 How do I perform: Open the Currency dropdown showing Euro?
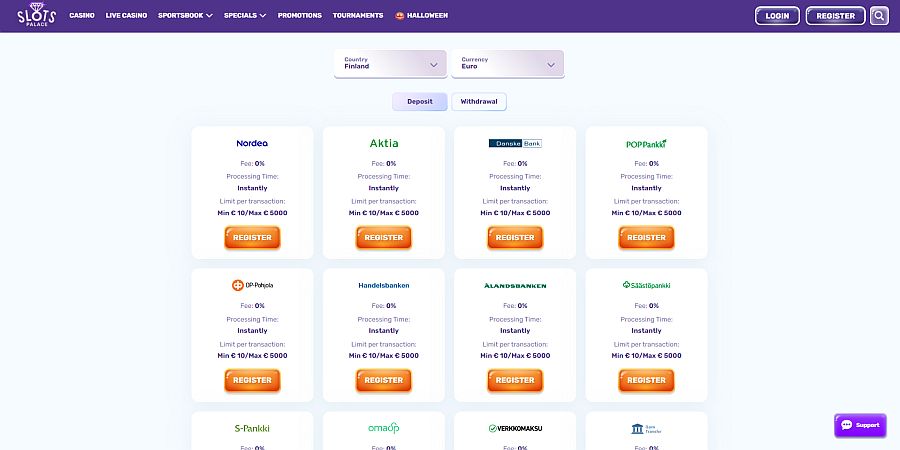point(507,63)
